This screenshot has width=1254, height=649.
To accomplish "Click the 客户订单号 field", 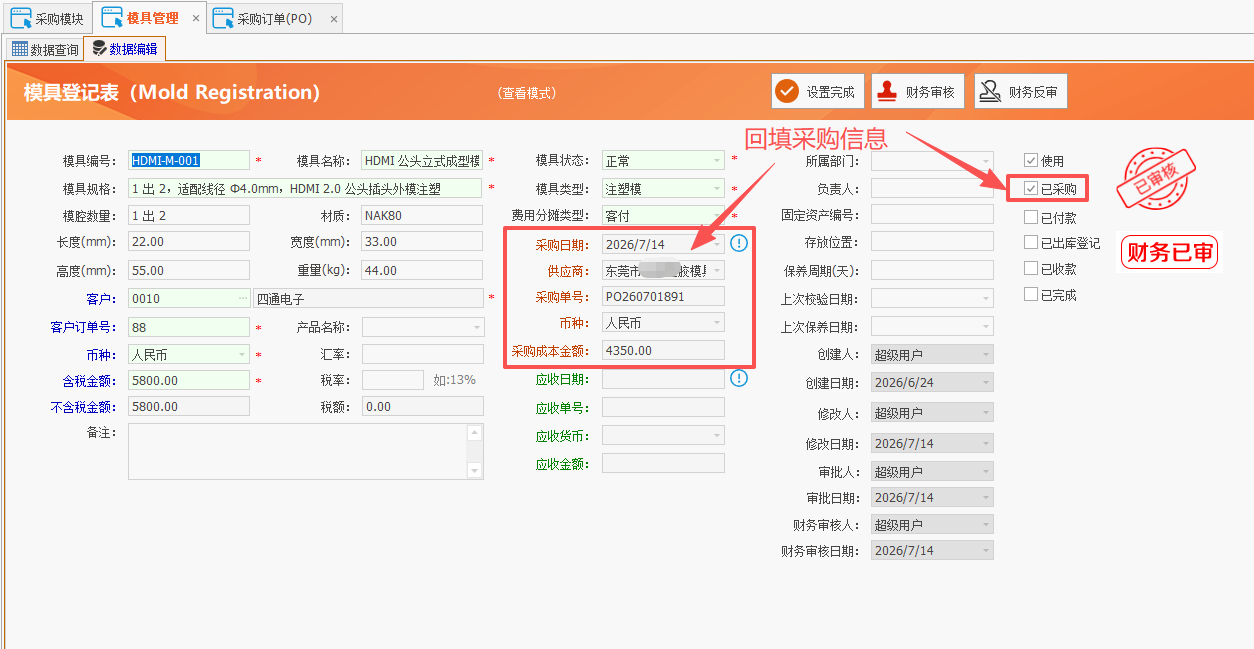I will 189,327.
